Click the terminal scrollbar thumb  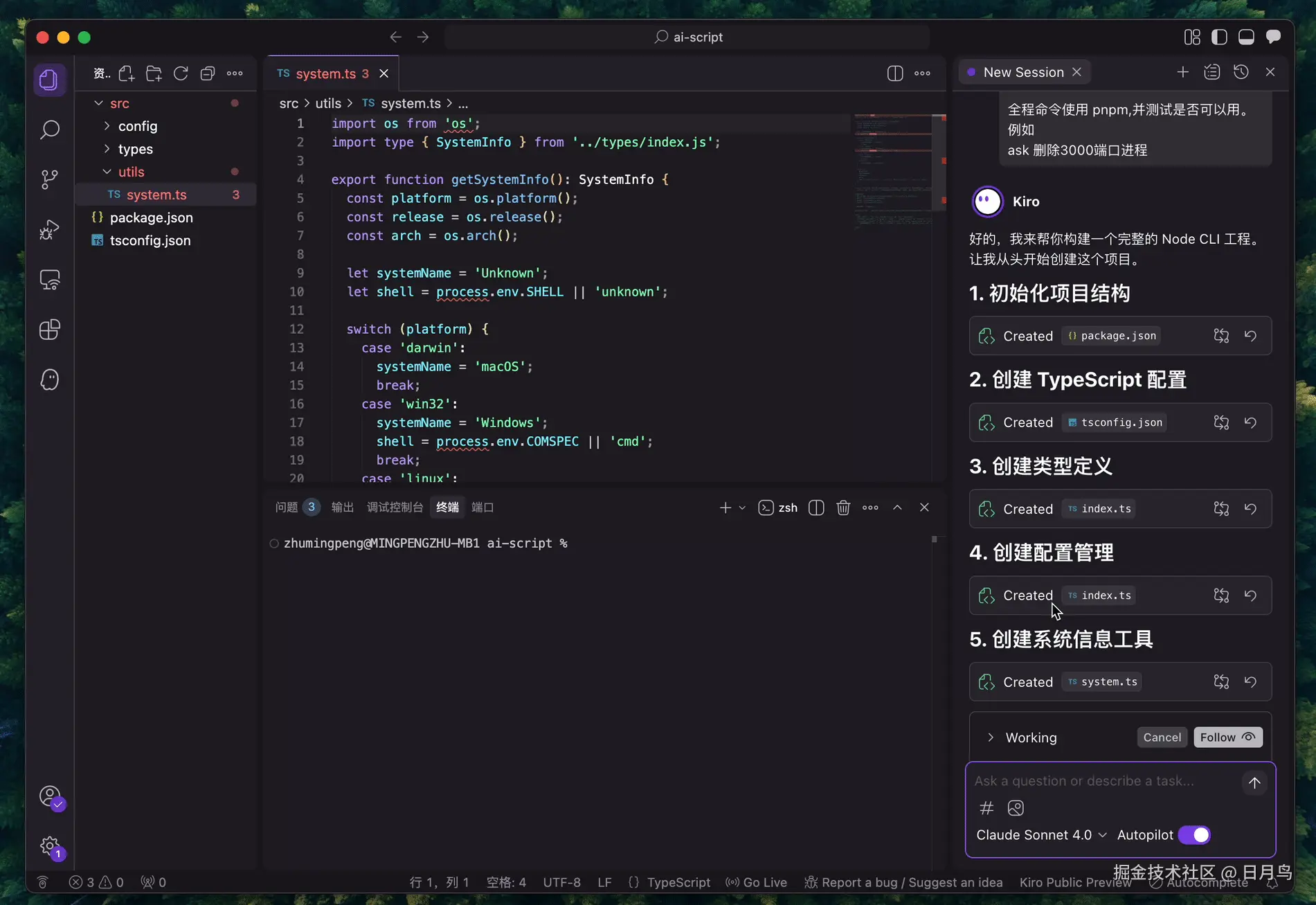(935, 539)
